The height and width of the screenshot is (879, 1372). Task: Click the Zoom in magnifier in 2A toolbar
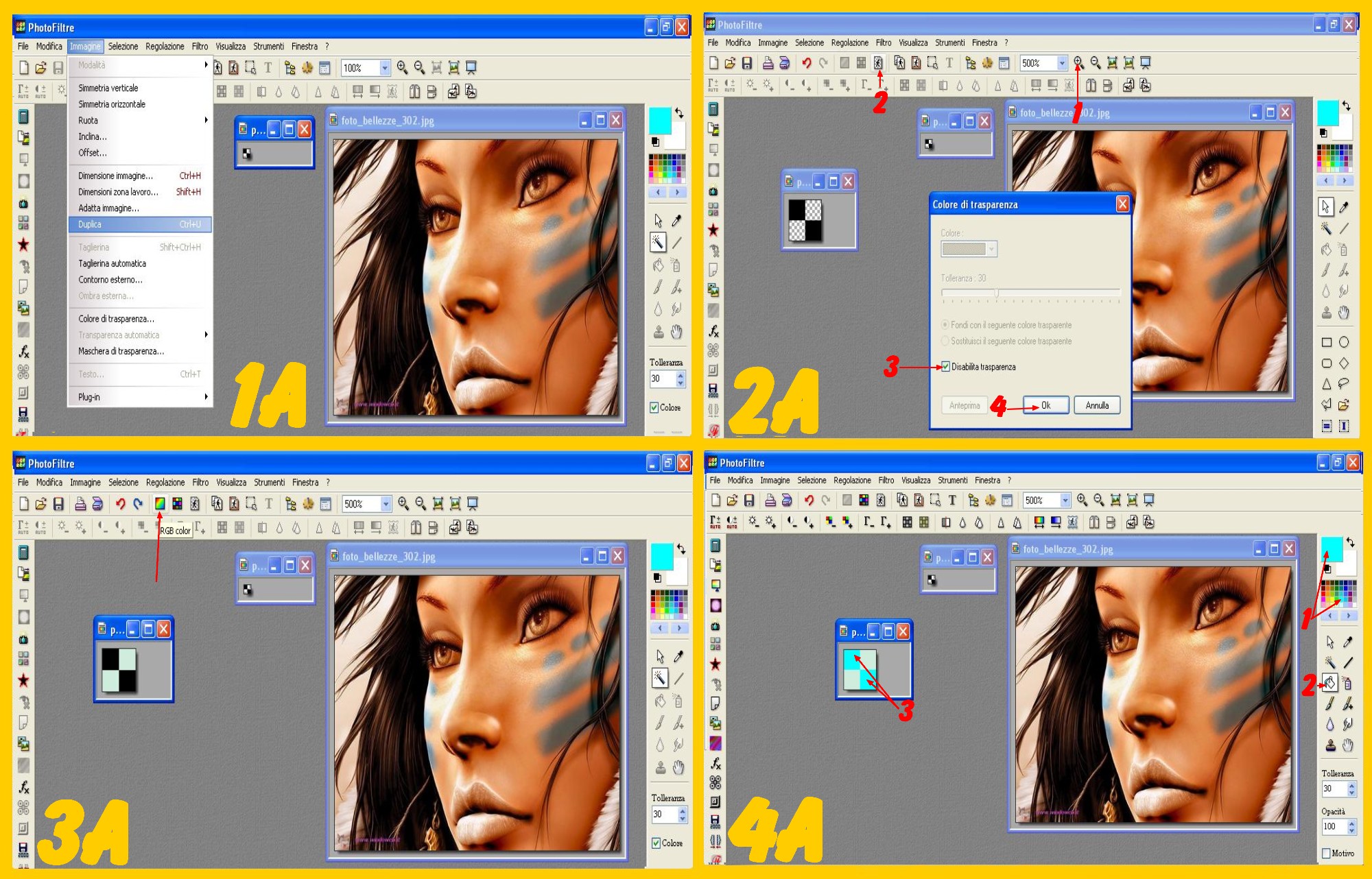1078,63
